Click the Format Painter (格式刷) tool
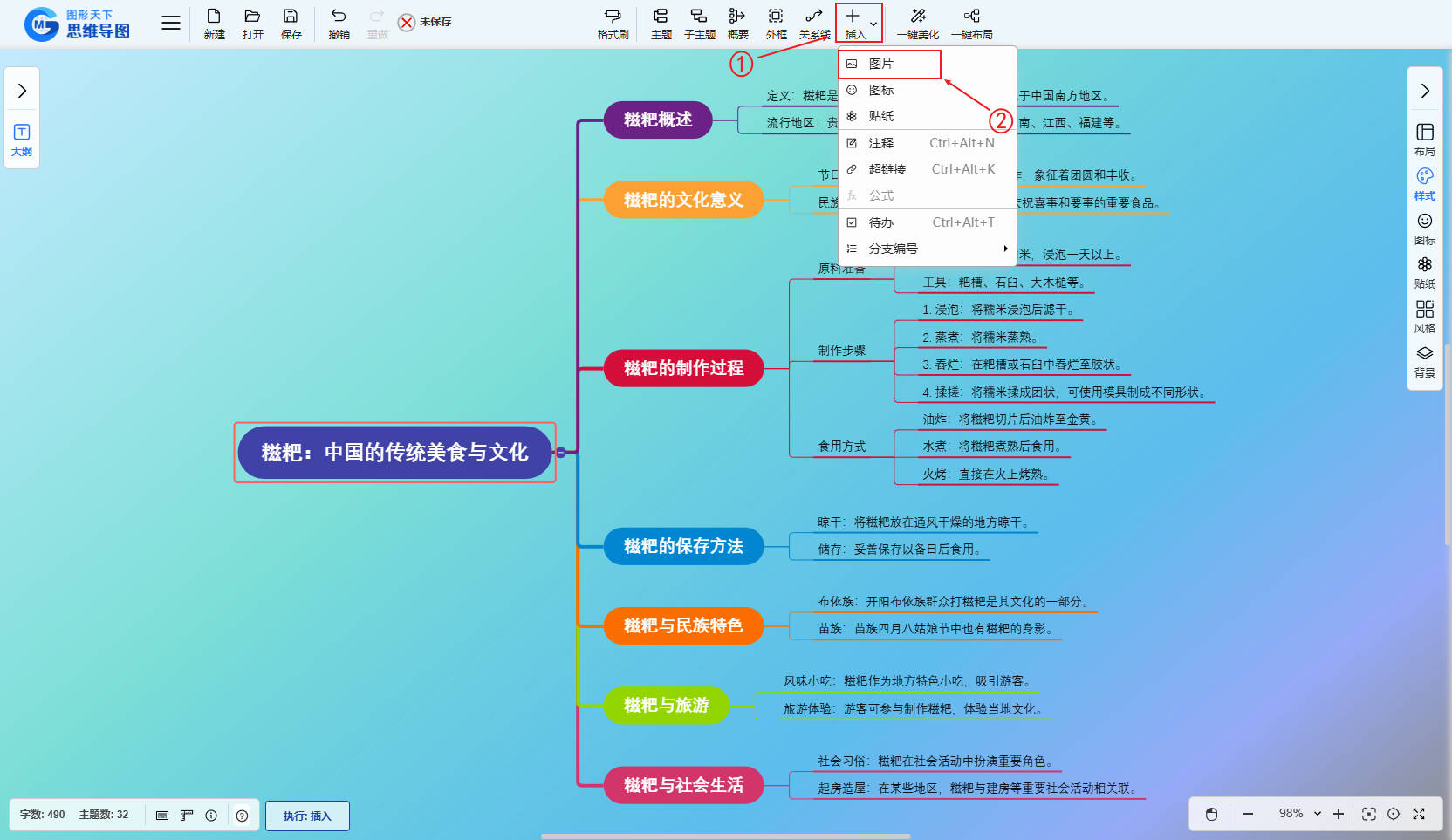The image size is (1452, 840). coord(613,23)
